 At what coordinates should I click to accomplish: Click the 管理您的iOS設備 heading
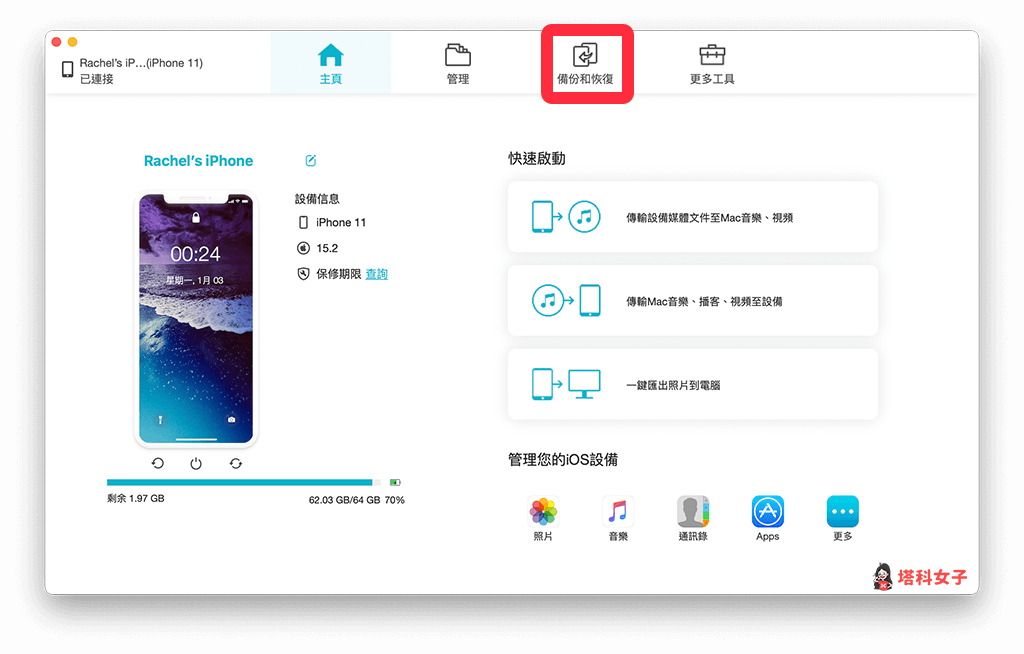[563, 460]
